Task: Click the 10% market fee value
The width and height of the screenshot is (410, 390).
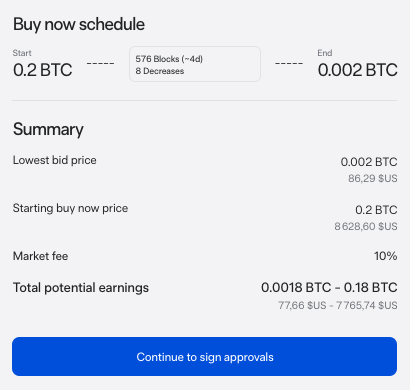Action: tap(386, 256)
